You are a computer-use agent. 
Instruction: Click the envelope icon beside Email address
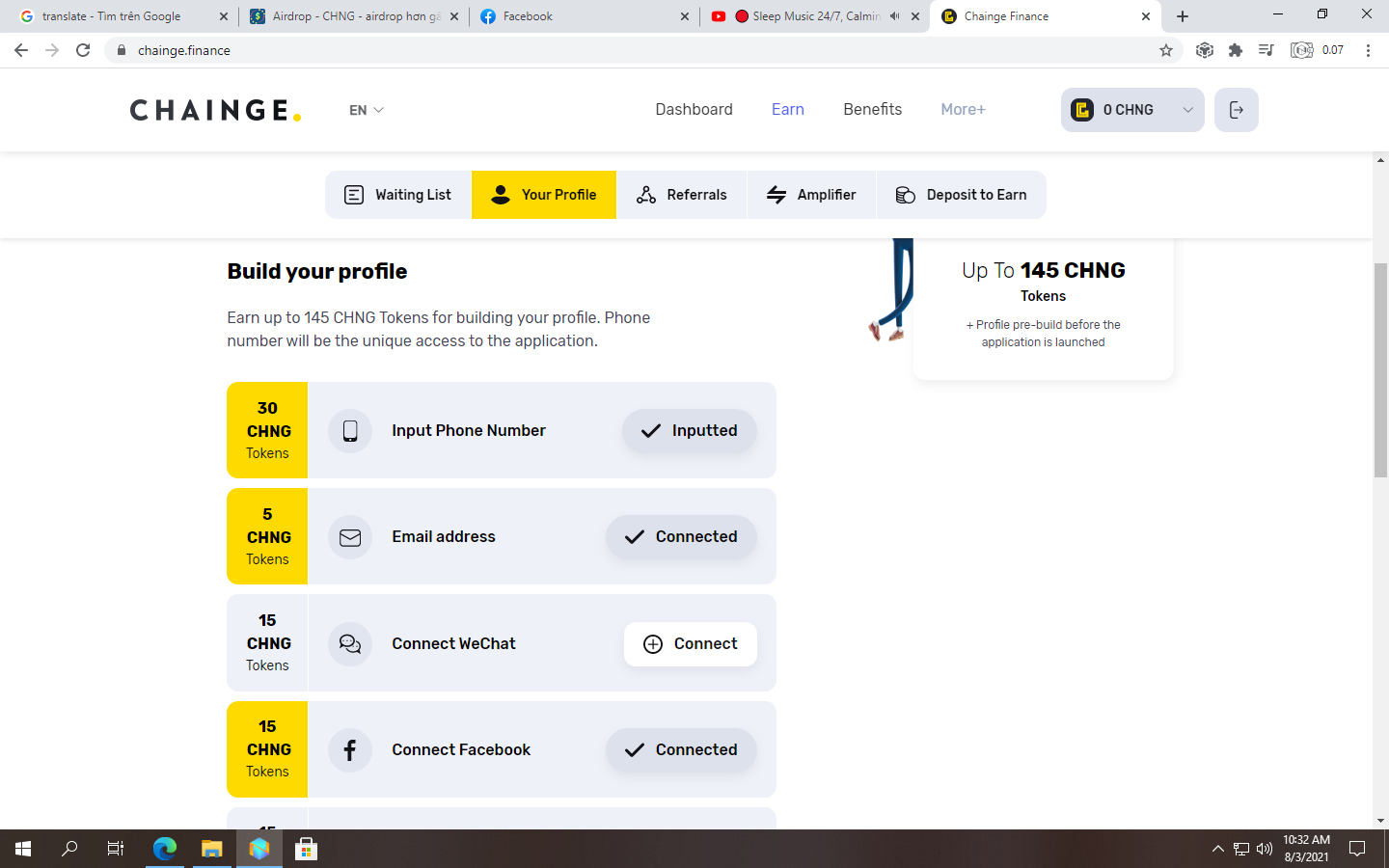click(350, 537)
